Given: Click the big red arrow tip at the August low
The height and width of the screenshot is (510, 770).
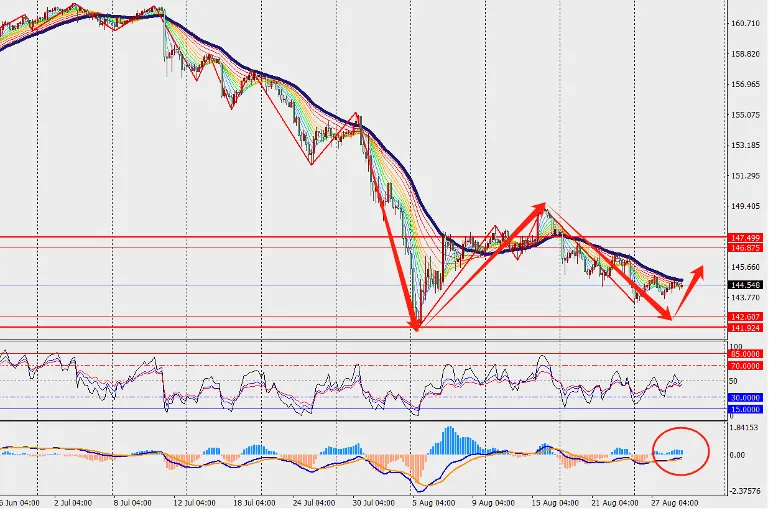Looking at the screenshot, I should [415, 325].
